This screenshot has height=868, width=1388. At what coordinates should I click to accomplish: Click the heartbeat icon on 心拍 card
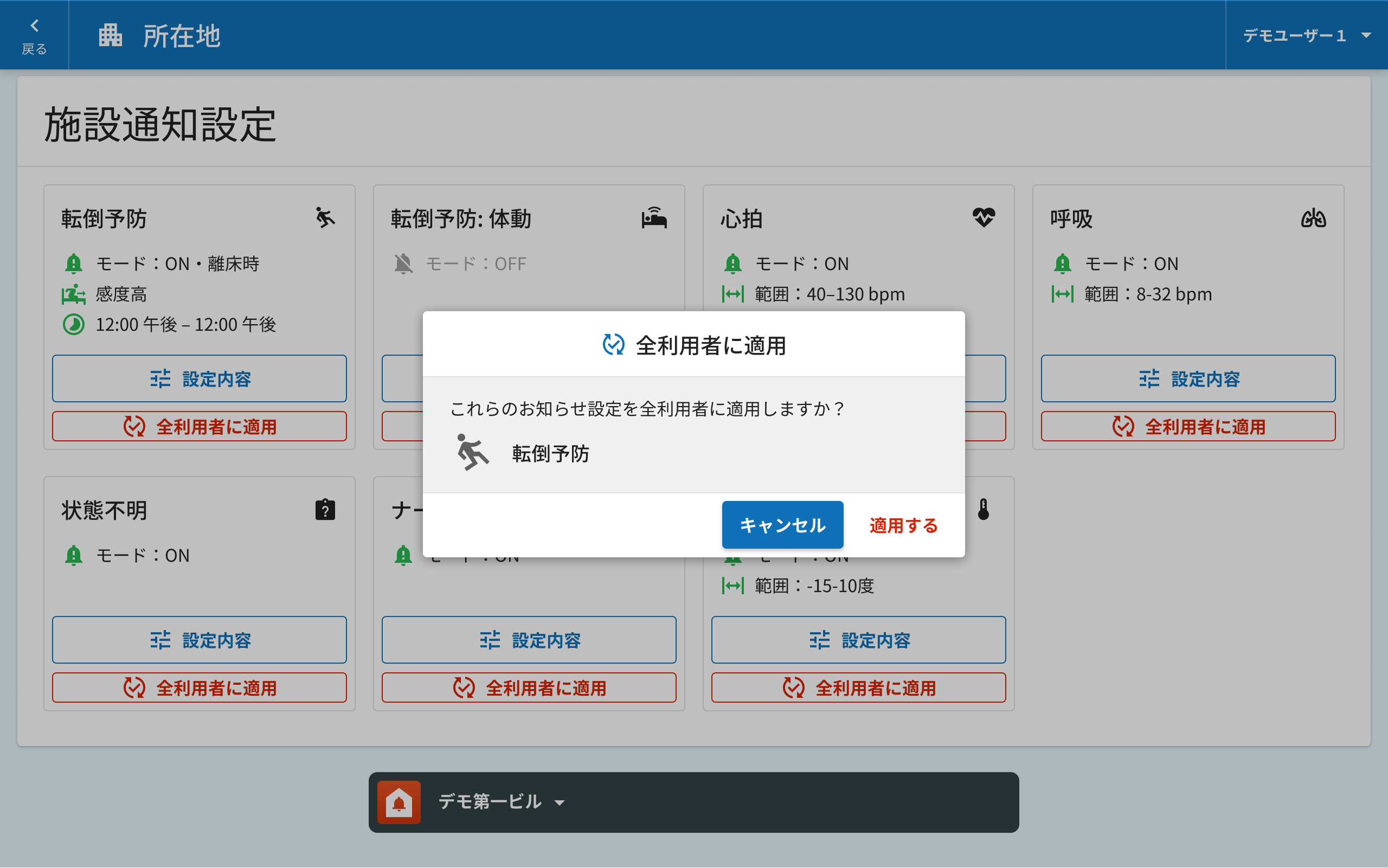[984, 217]
